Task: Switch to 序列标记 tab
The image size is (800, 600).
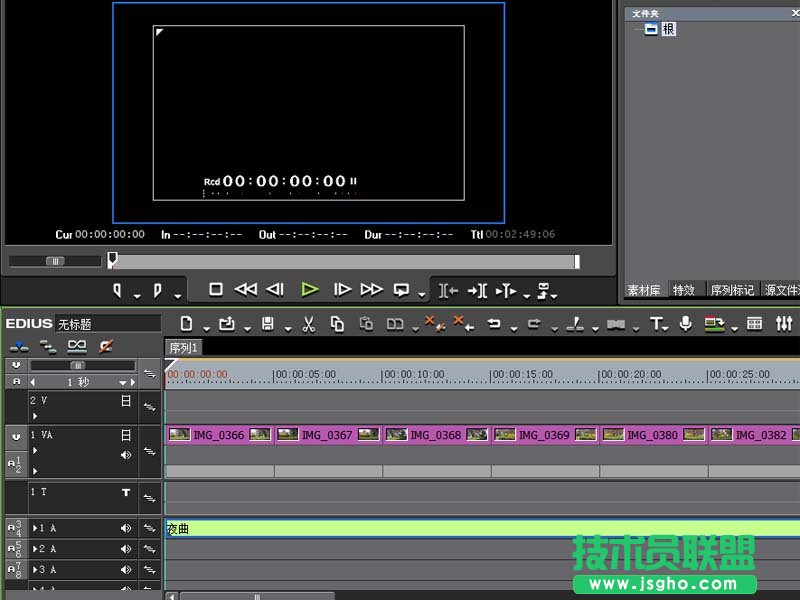Action: click(732, 290)
